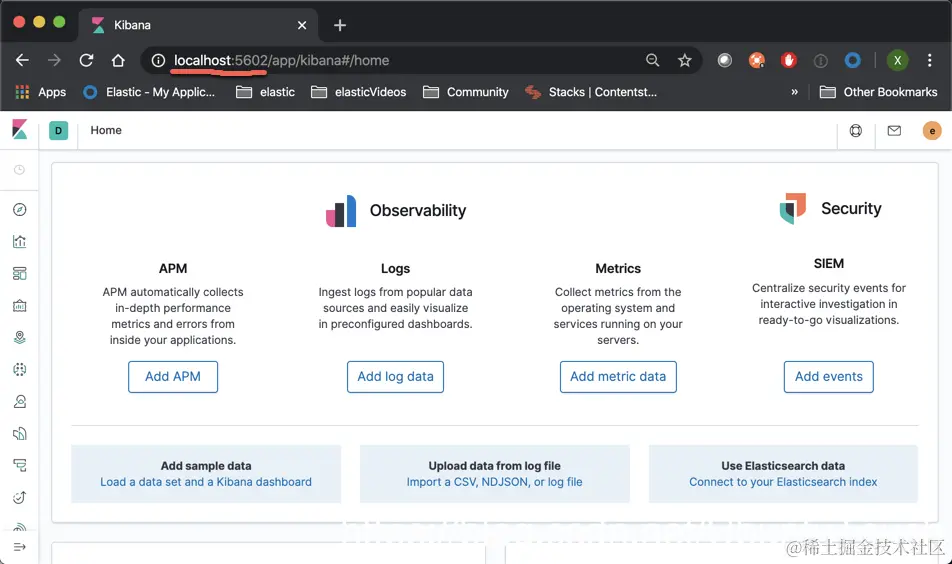952x564 pixels.
Task: Click the zoom magnifier icon in address bar
Action: pyautogui.click(x=653, y=60)
